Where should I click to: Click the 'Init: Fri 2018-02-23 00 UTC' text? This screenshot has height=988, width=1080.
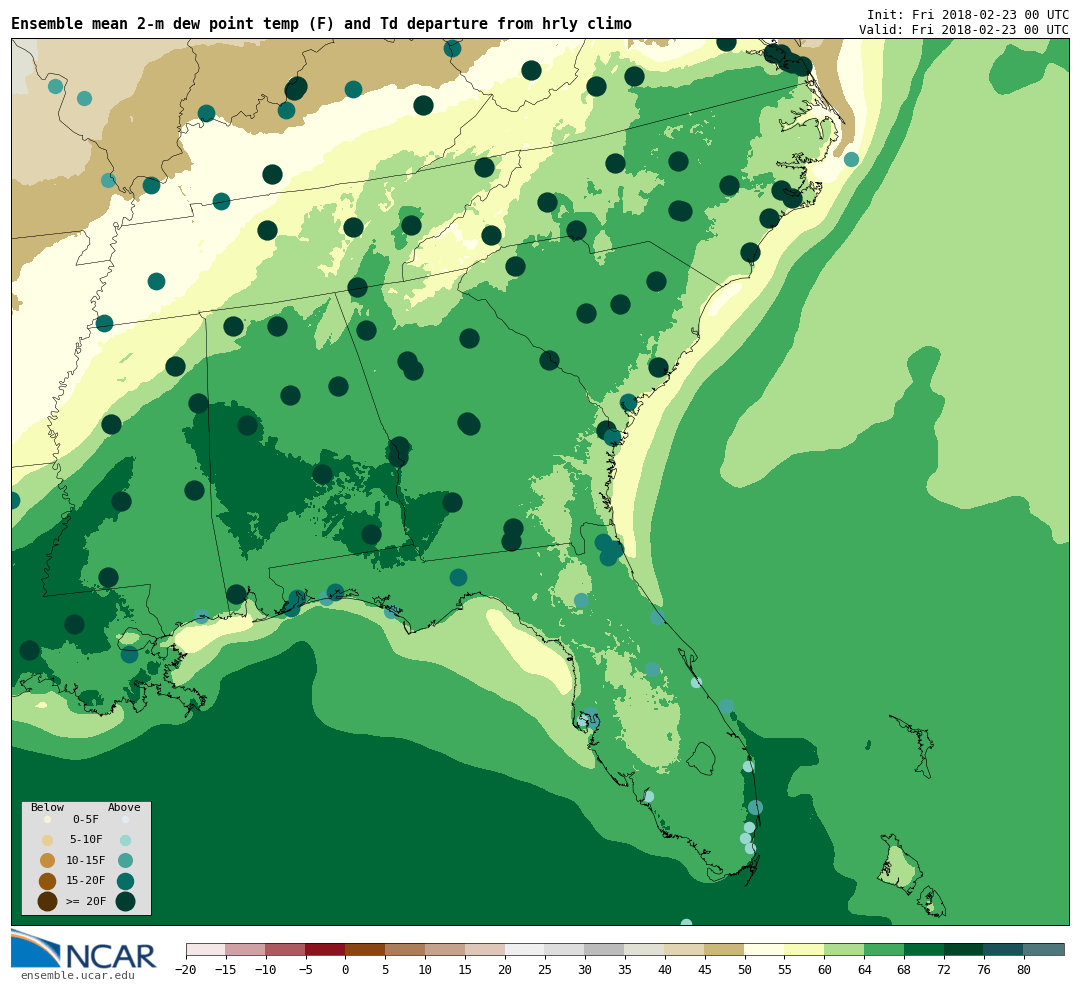pos(967,15)
